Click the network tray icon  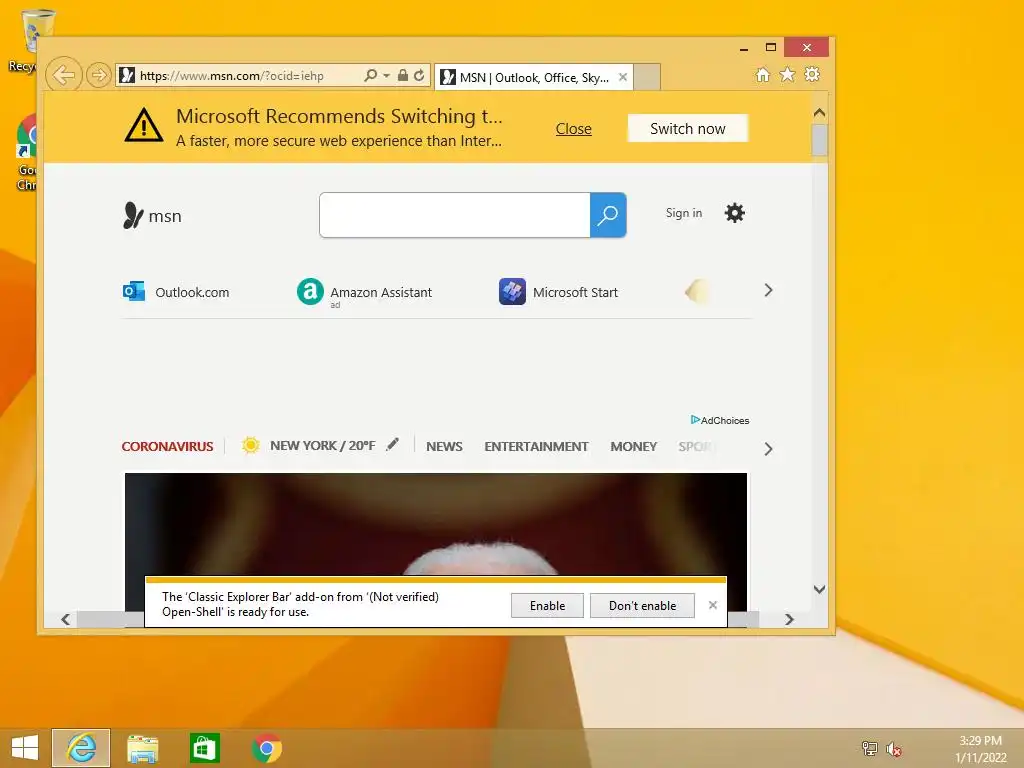pyautogui.click(x=870, y=748)
